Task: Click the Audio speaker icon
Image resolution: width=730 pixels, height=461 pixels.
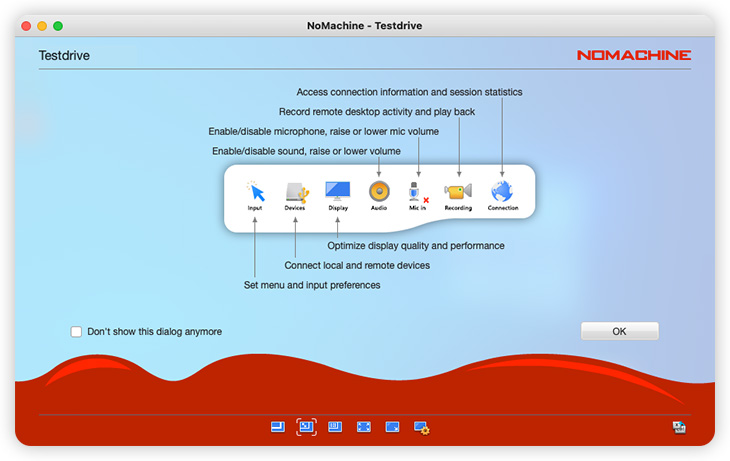Action: click(x=379, y=193)
